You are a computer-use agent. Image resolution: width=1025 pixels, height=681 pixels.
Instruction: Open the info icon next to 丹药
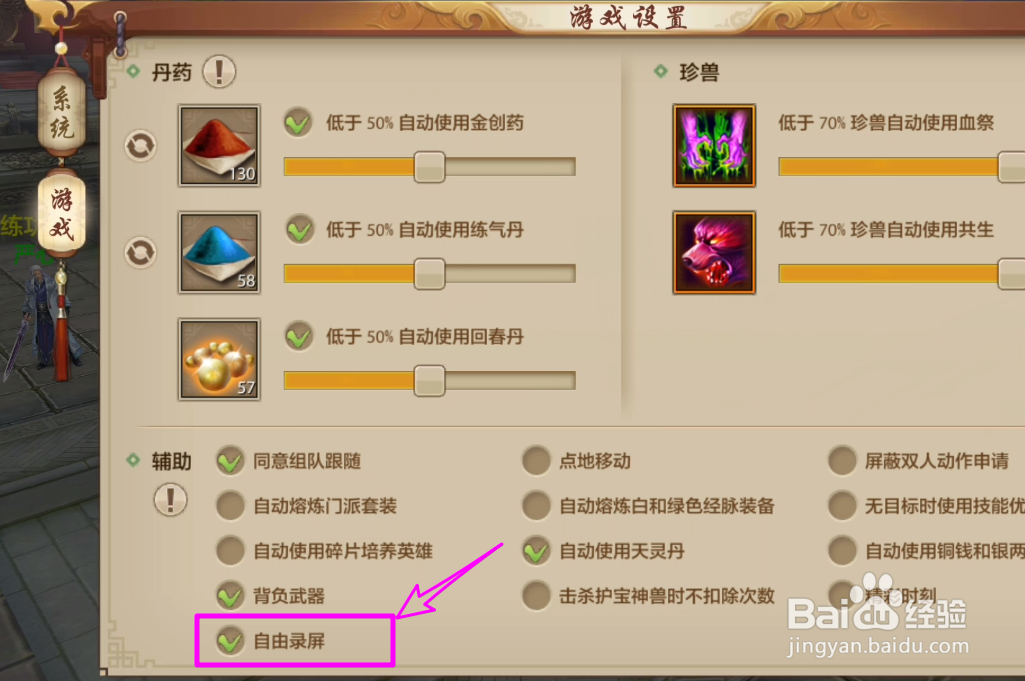[219, 71]
